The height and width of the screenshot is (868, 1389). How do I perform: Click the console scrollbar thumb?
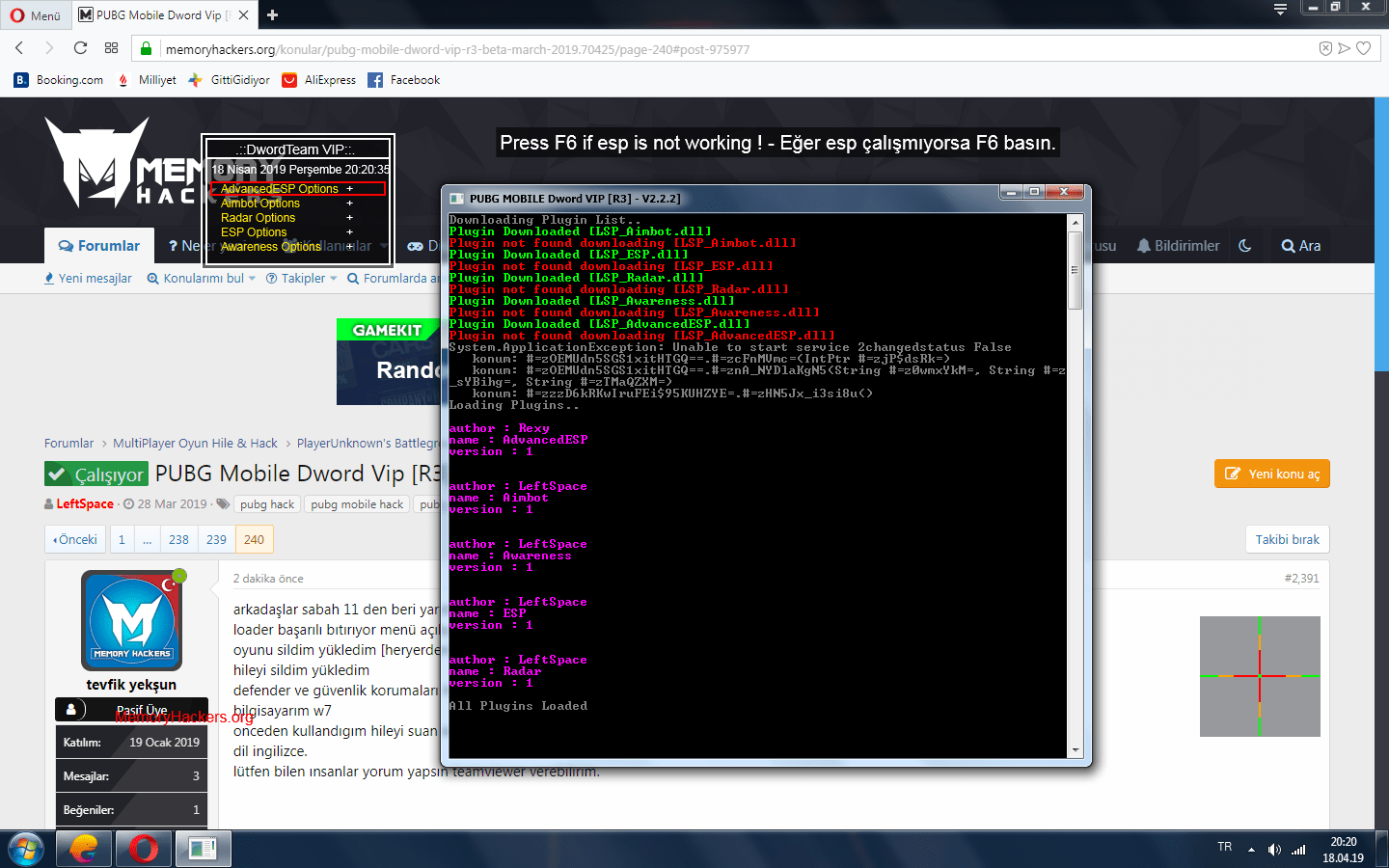pos(1075,271)
